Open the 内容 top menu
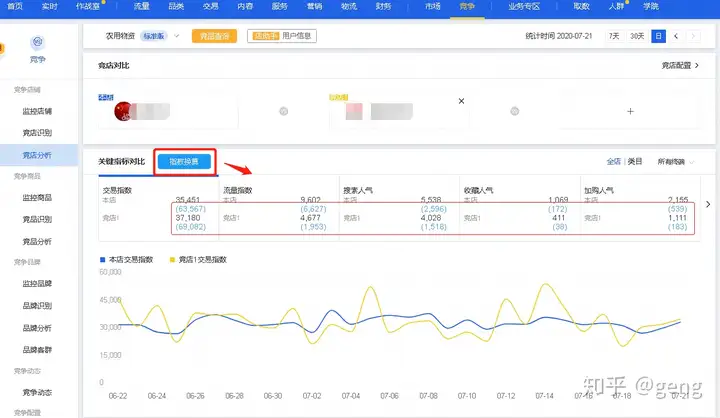The width and height of the screenshot is (720, 418). 245,6
